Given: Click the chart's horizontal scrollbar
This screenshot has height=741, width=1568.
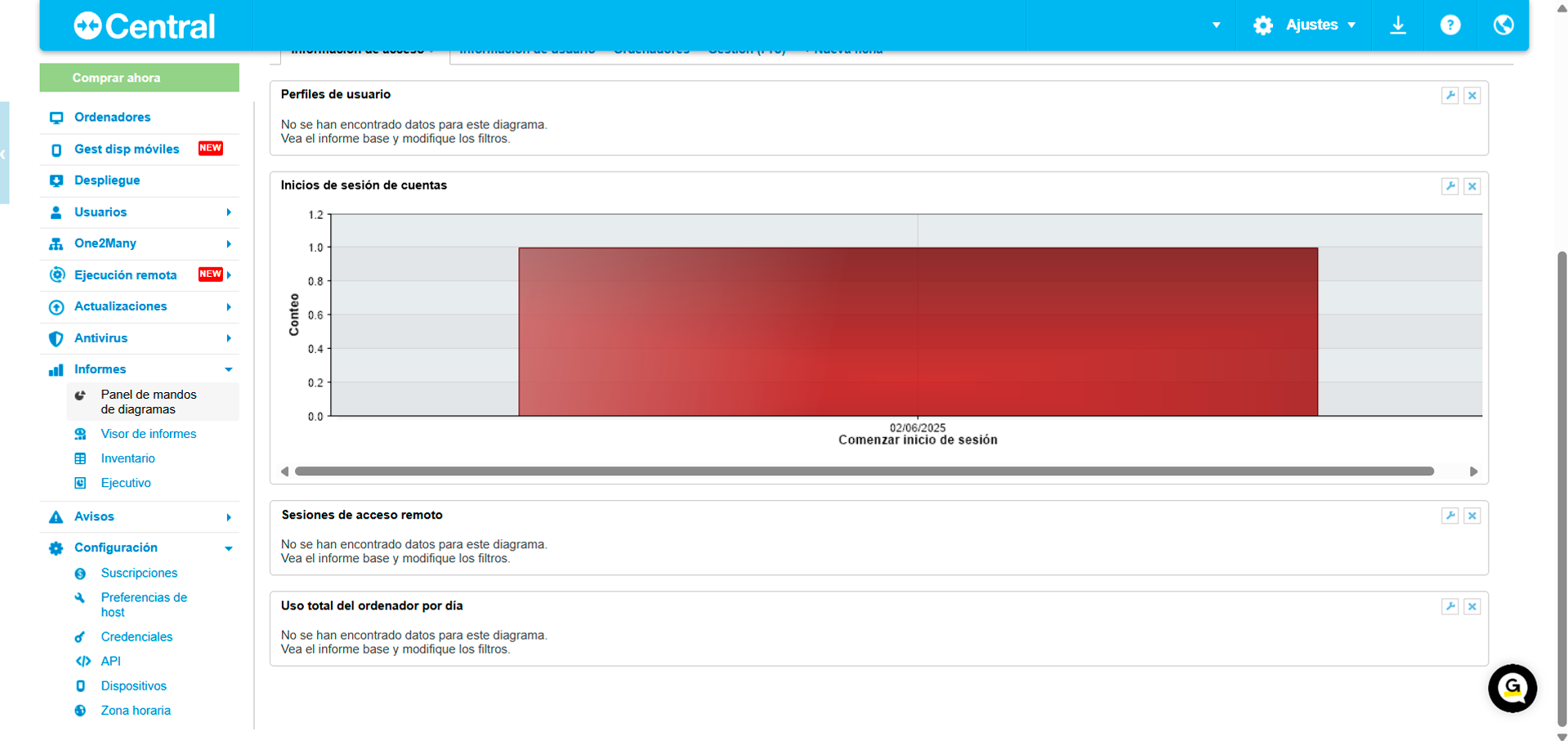Looking at the screenshot, I should (x=864, y=471).
